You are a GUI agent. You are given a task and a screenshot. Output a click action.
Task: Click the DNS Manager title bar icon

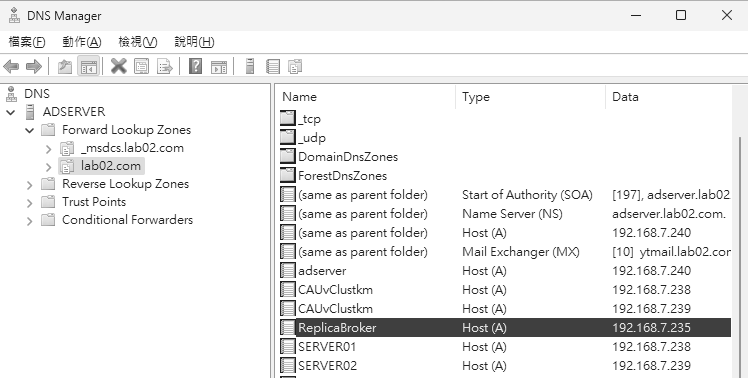click(x=14, y=15)
